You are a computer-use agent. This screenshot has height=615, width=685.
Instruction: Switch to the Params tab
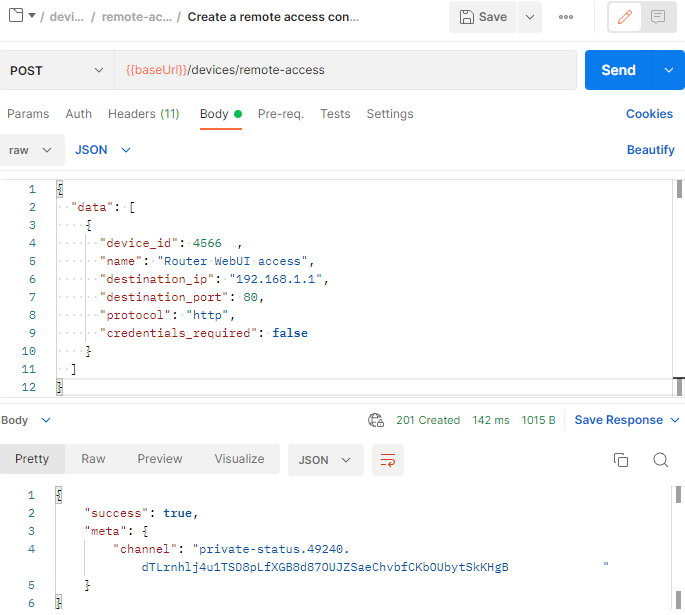(27, 114)
